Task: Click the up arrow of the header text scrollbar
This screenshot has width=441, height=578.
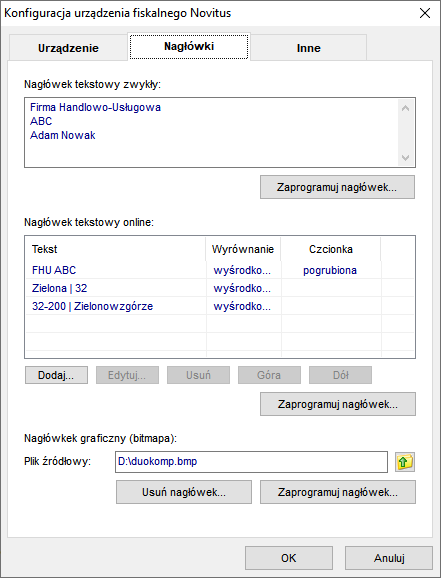Action: [x=406, y=108]
